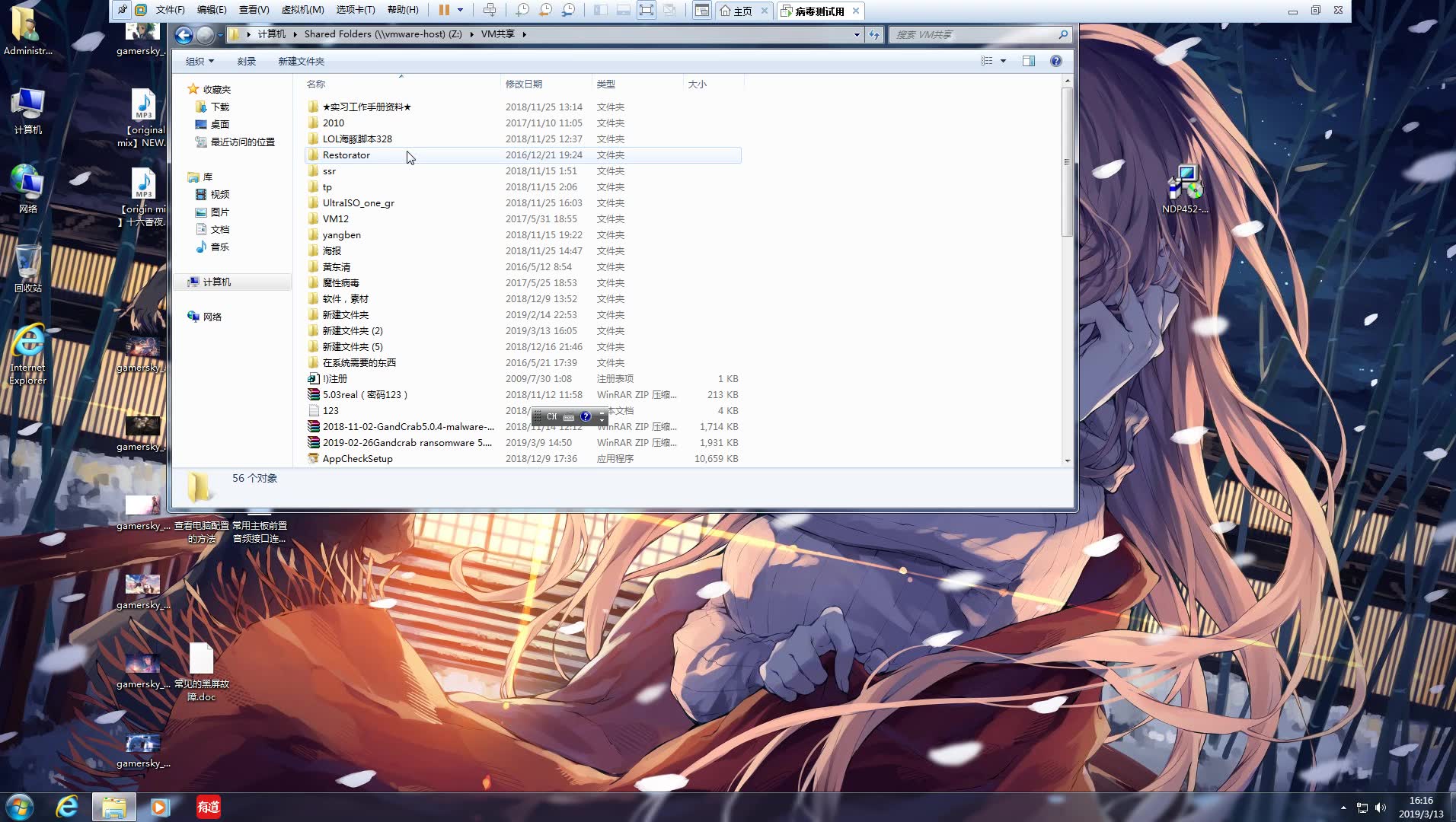The height and width of the screenshot is (822, 1456).
Task: Go back in Explorer
Action: click(184, 34)
